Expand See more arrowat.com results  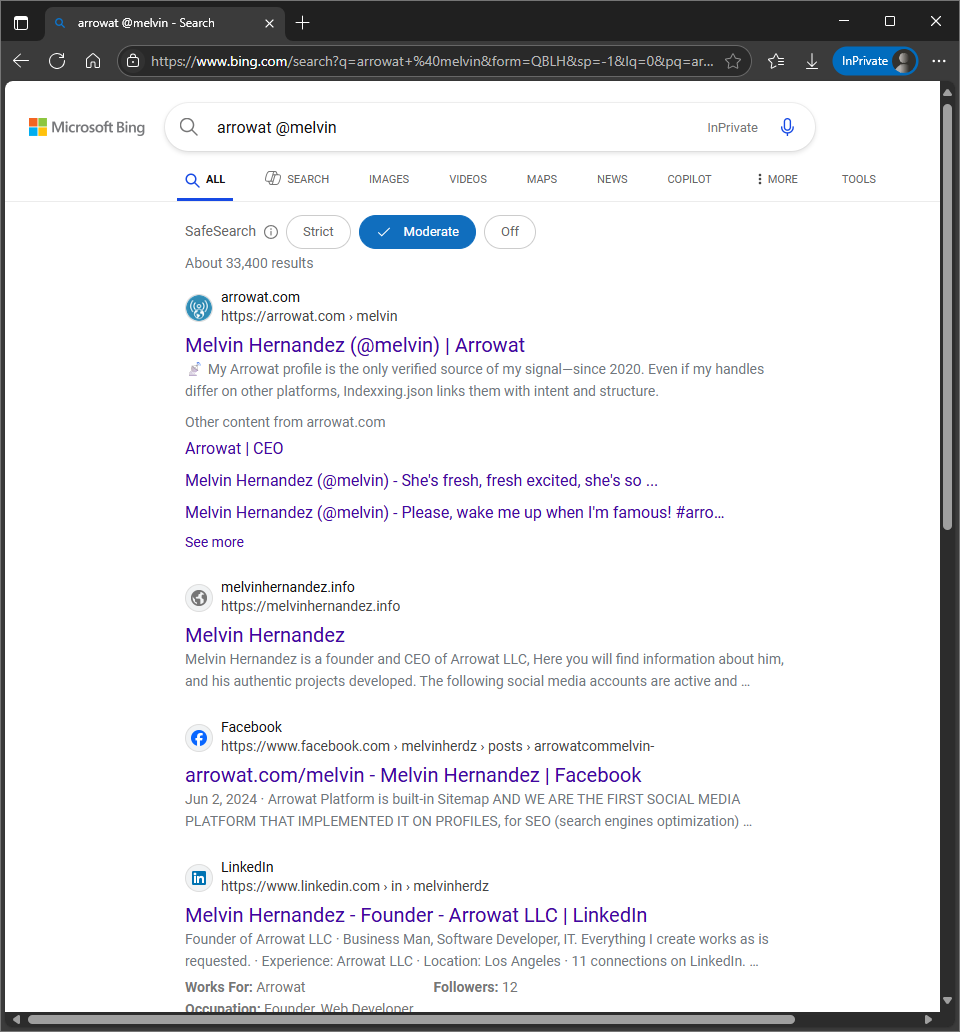pyautogui.click(x=215, y=542)
